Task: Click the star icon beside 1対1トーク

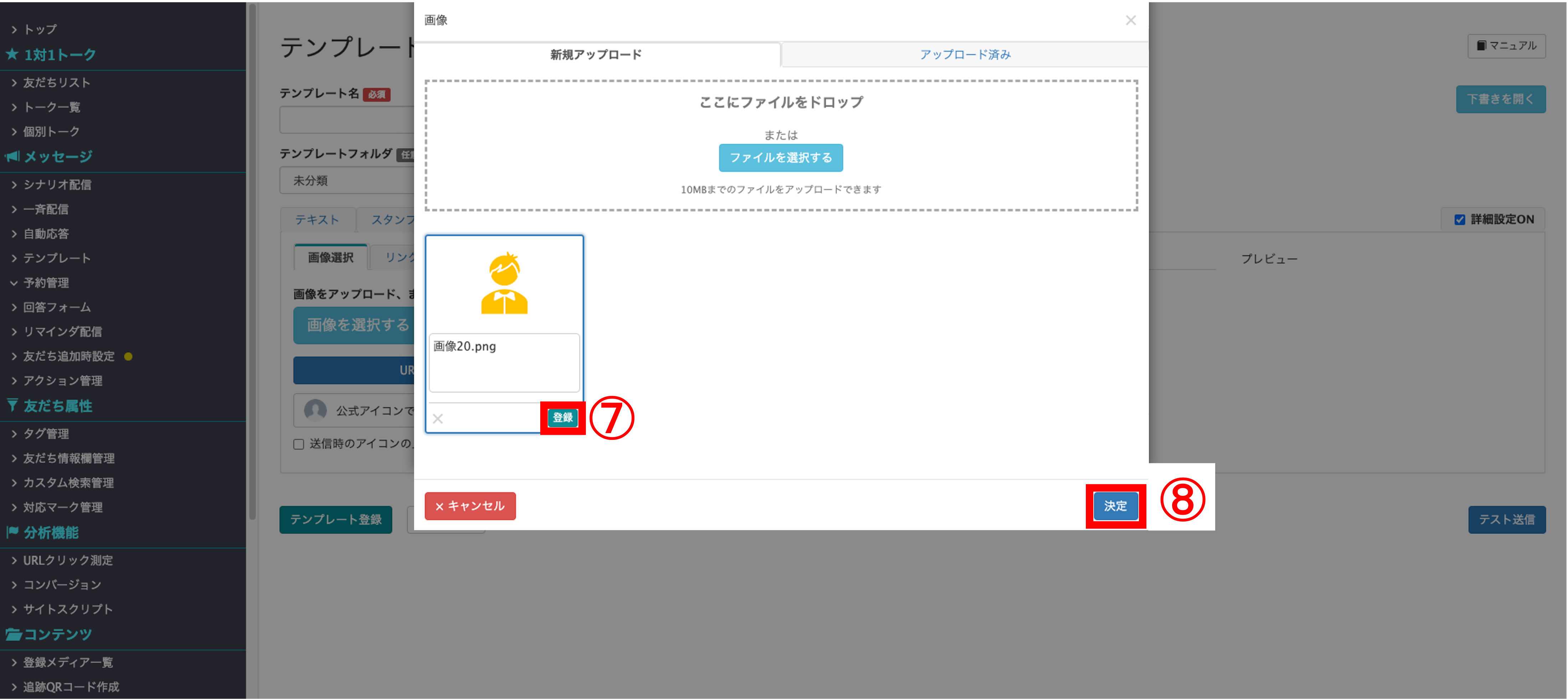Action: pos(11,54)
